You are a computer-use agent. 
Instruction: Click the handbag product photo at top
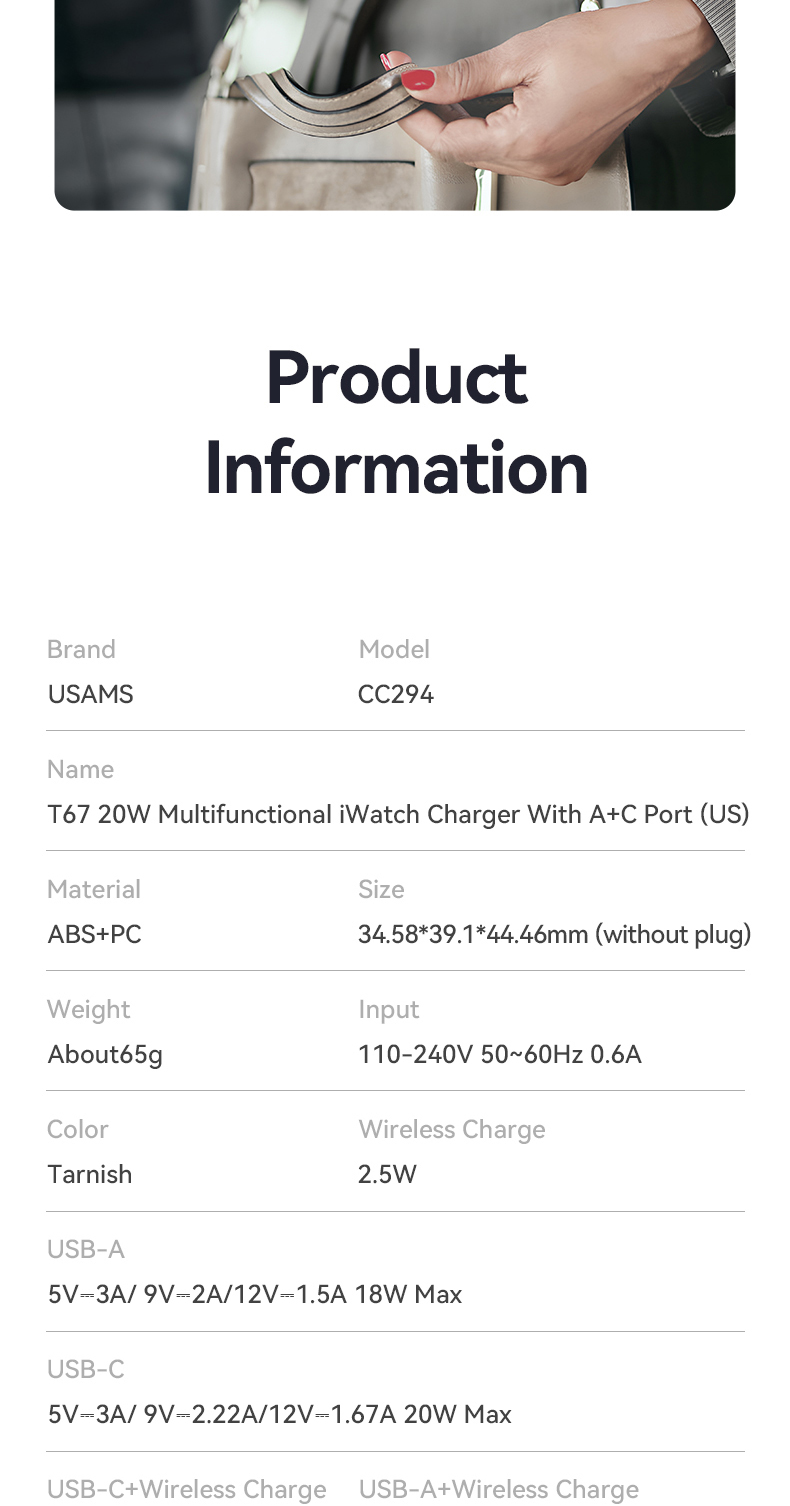coord(395,105)
